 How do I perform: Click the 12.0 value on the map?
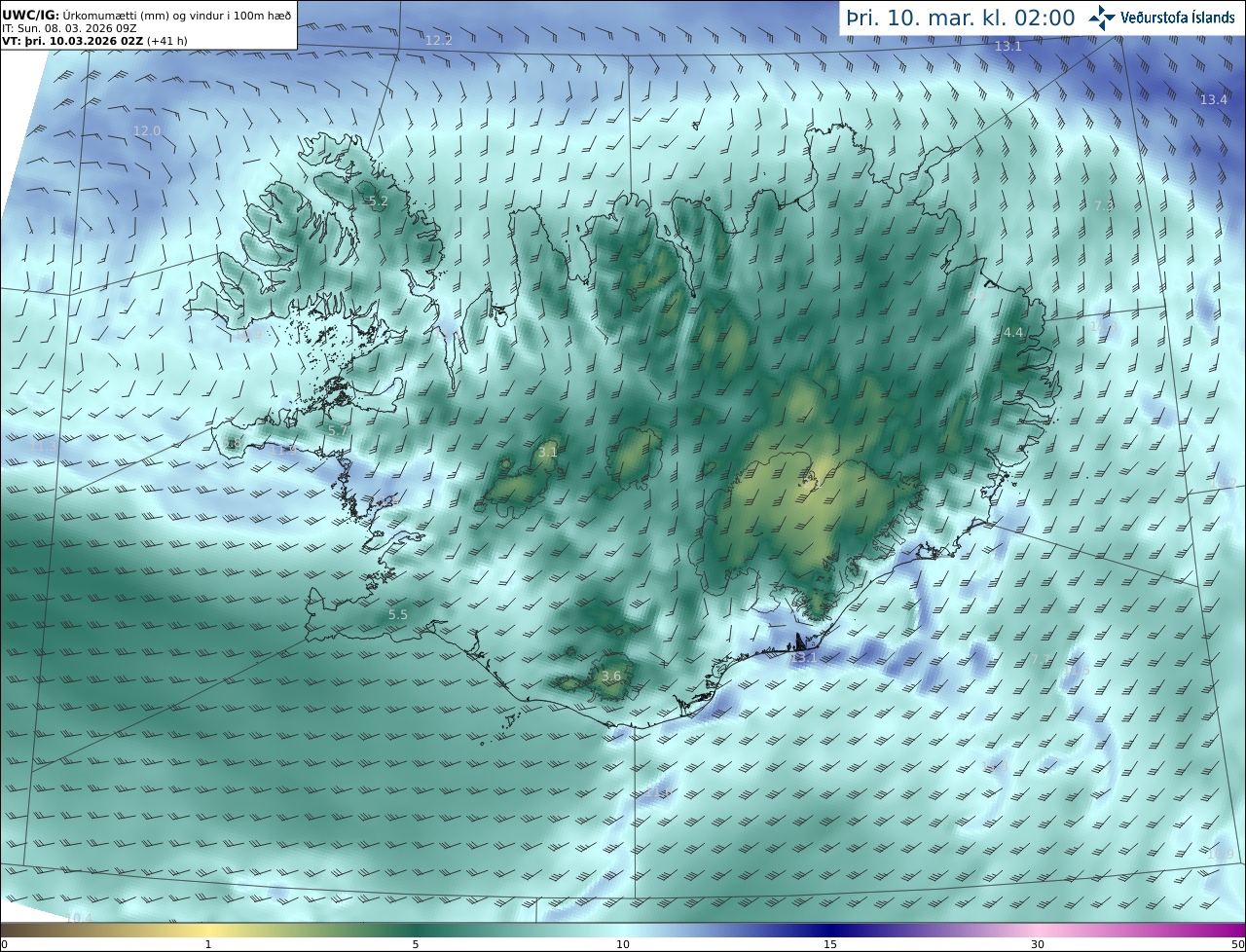click(x=147, y=130)
